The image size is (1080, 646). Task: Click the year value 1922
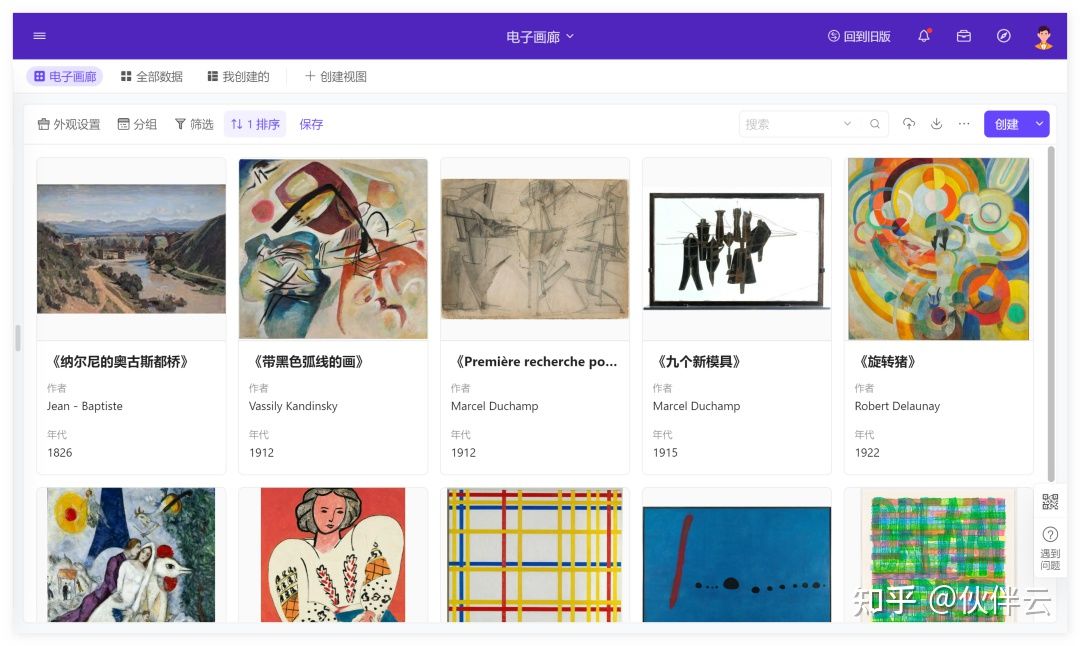coord(867,452)
